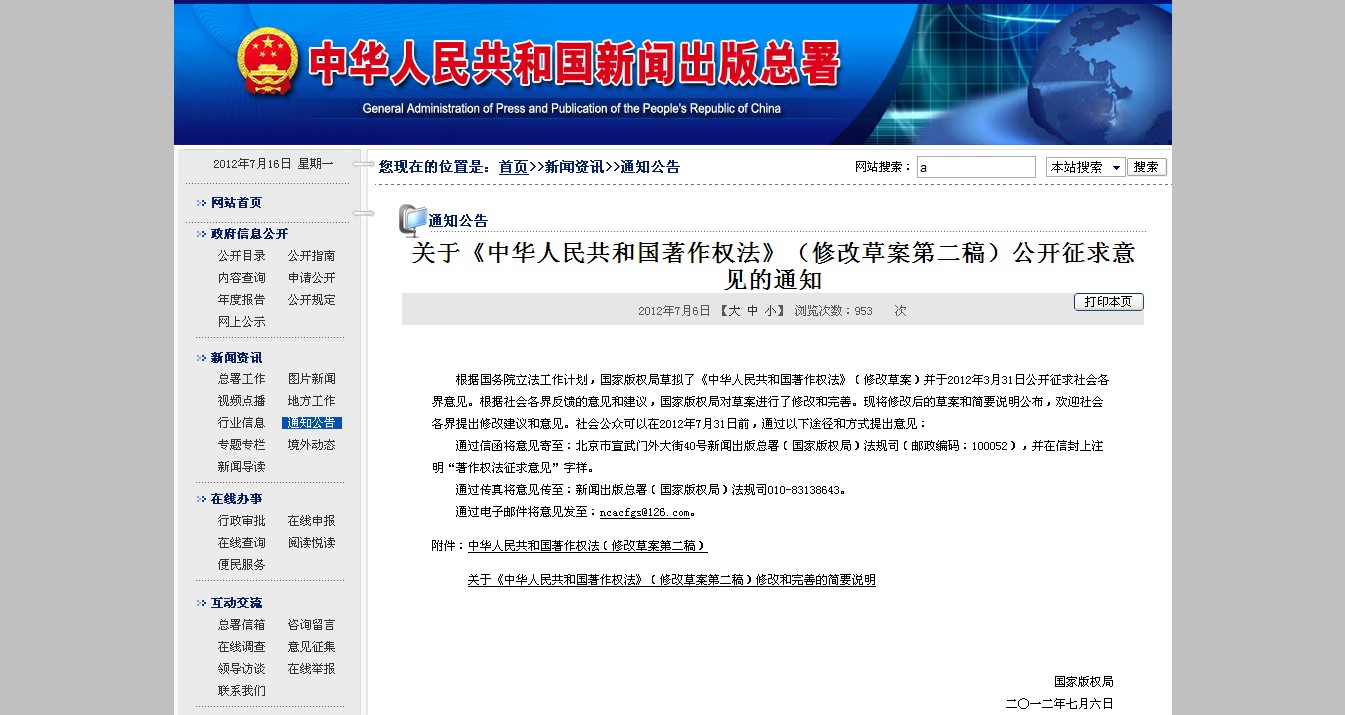This screenshot has height=715, width=1345.
Task: Click the date text 2012年7月16日 星期一
Action: 273,164
